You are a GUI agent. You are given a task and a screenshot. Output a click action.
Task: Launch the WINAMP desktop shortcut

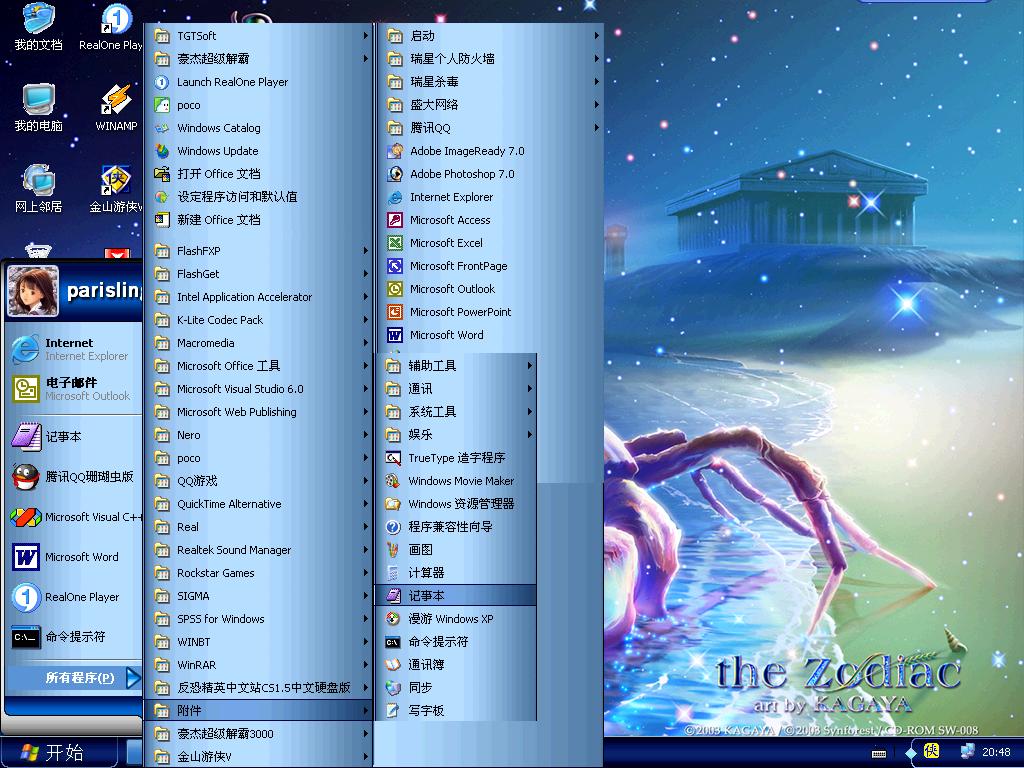116,108
